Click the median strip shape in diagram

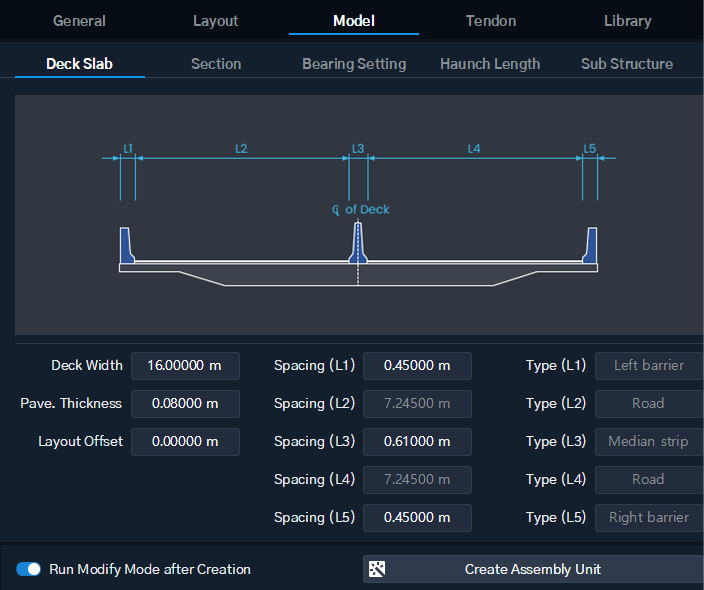358,242
